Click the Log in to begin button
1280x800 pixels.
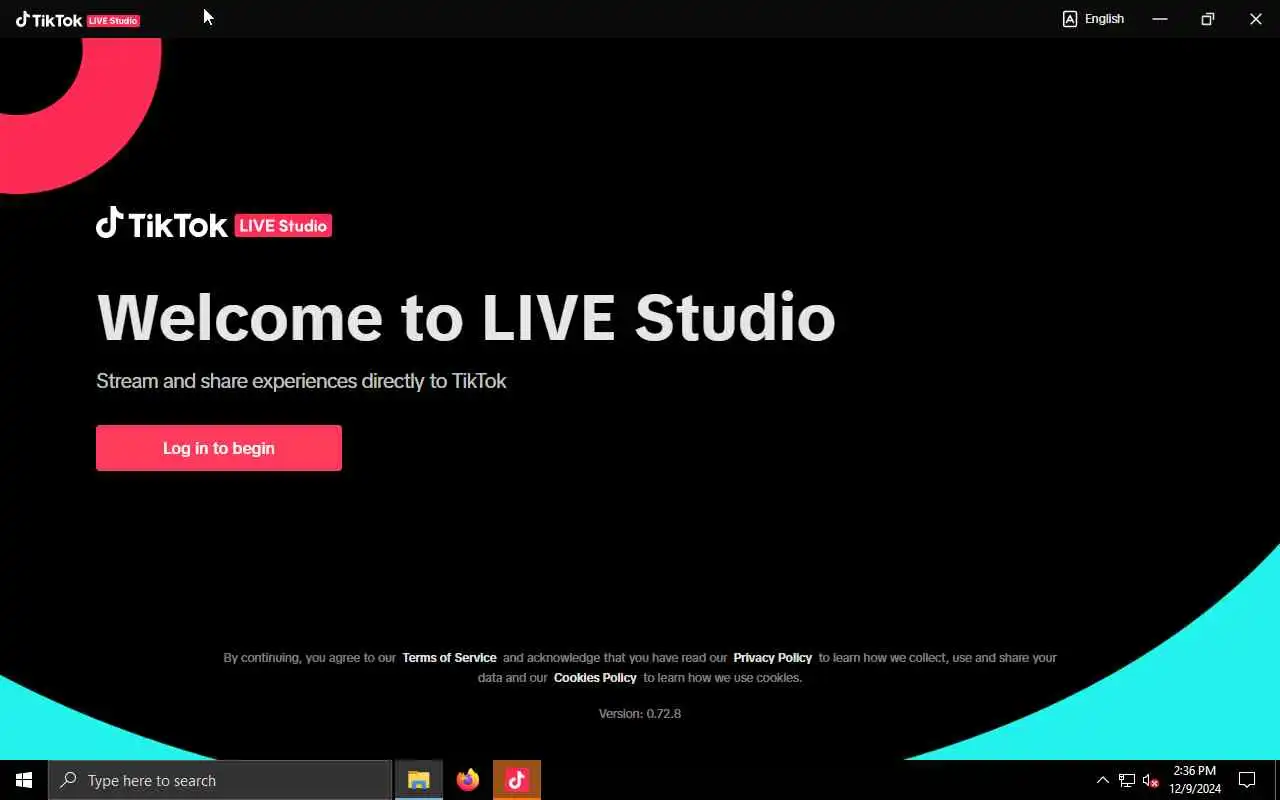point(219,448)
